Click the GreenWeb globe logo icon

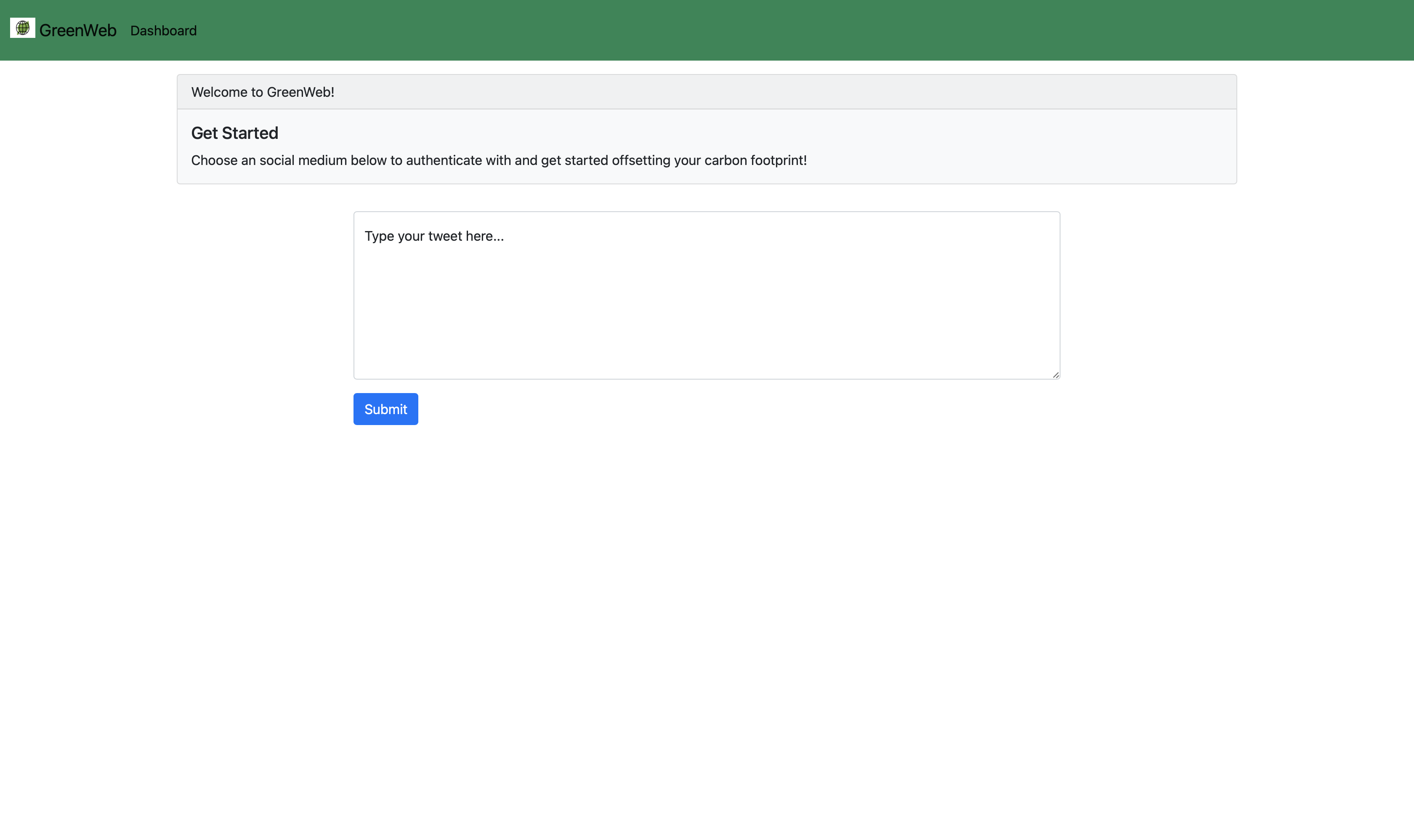(x=23, y=28)
